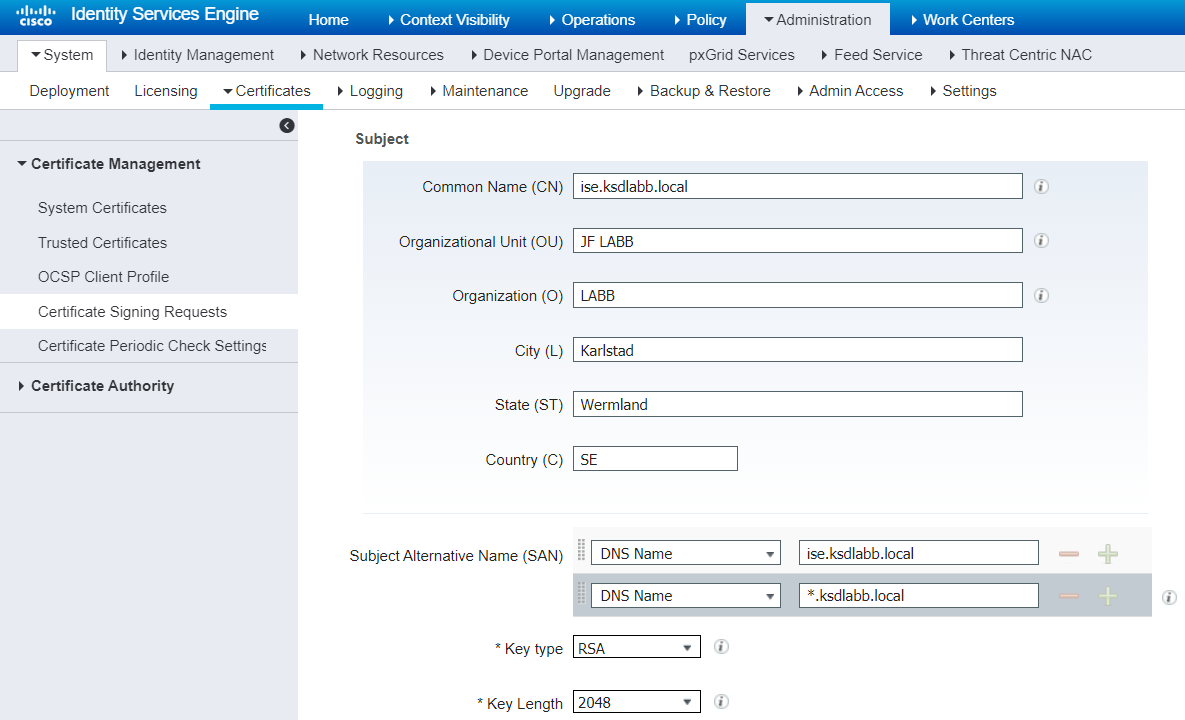Remove the ise.ksdlabb.local SAN entry

[1069, 554]
